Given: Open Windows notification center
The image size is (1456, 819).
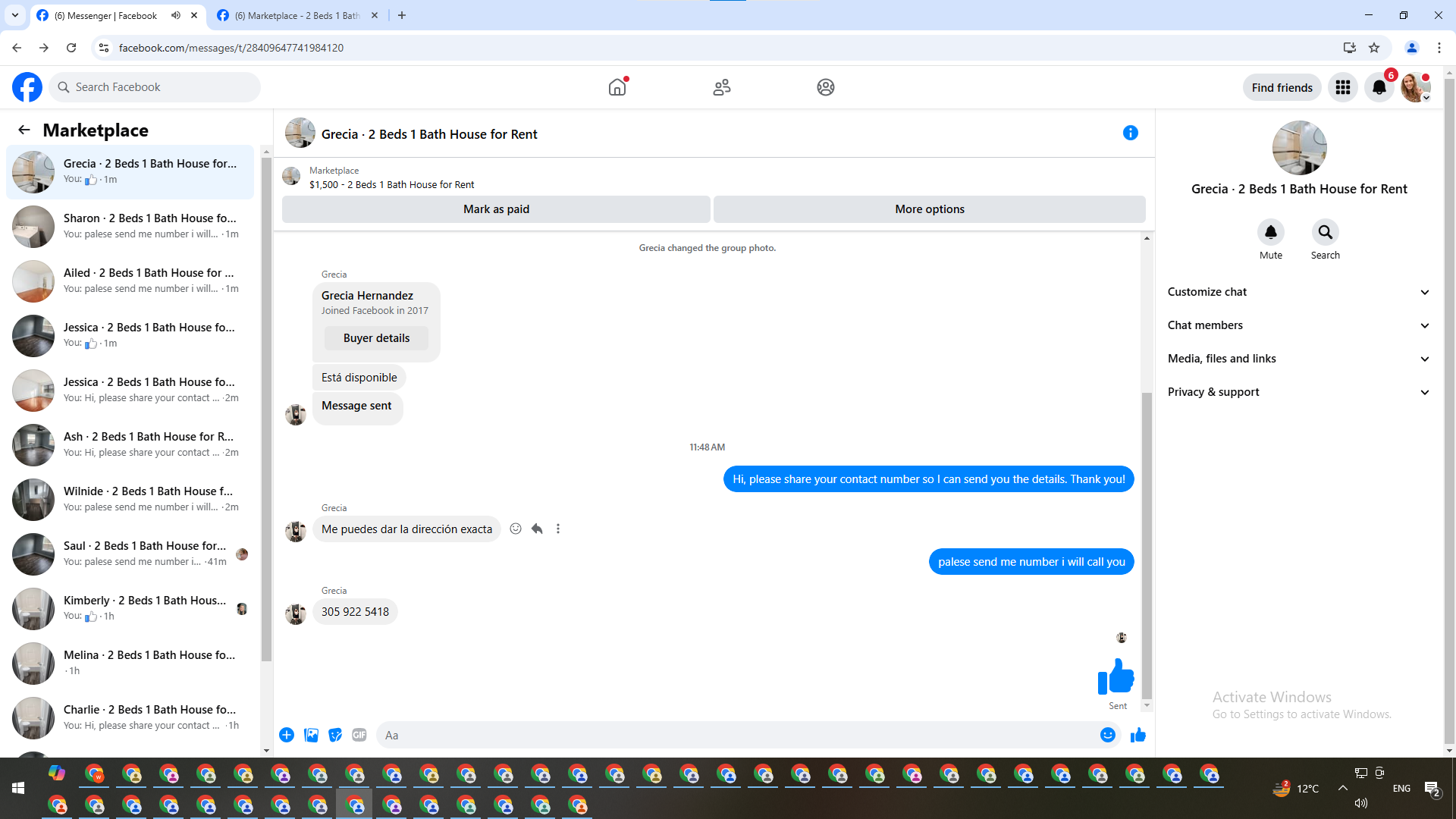Looking at the screenshot, I should tap(1432, 789).
